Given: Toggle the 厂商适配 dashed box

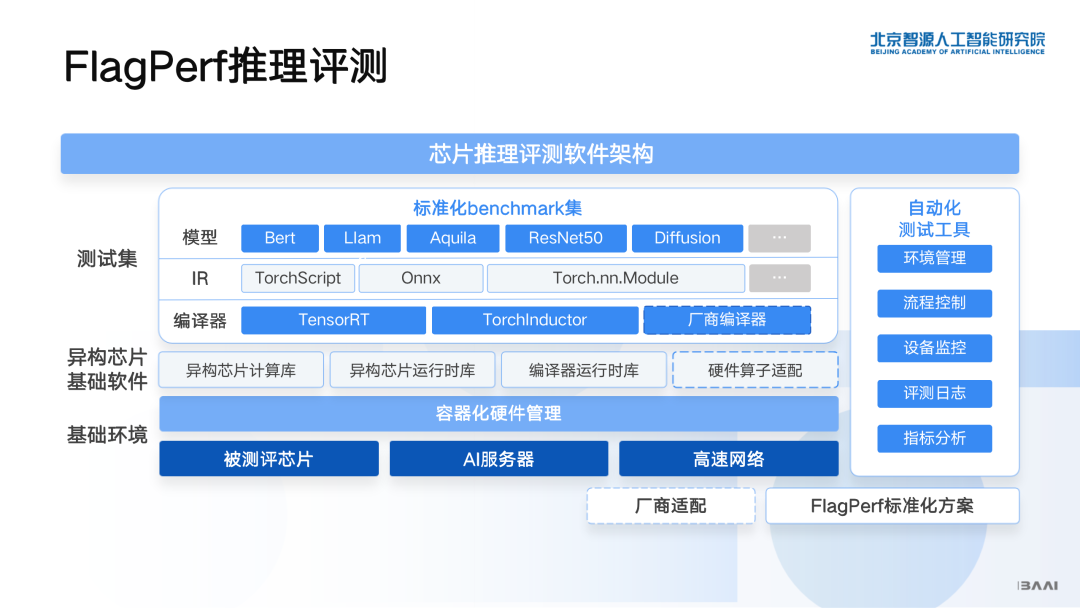Looking at the screenshot, I should (670, 506).
